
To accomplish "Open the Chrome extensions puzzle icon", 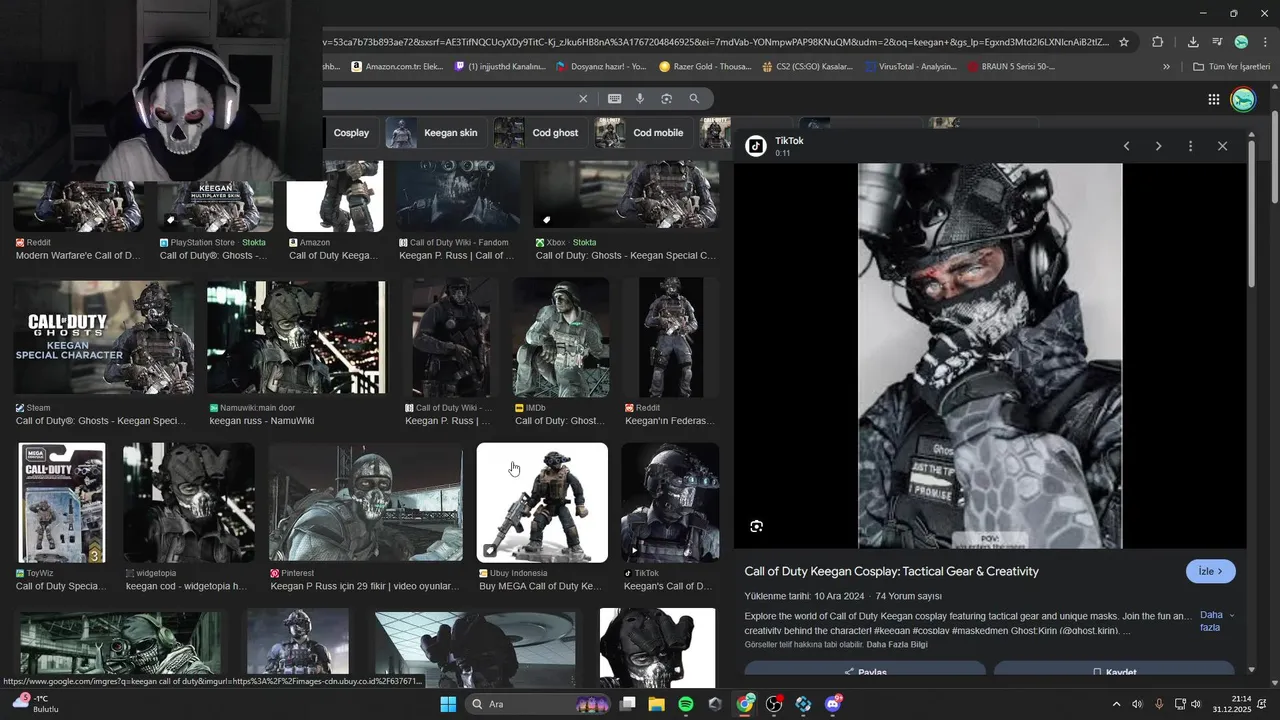I will click(x=1157, y=42).
